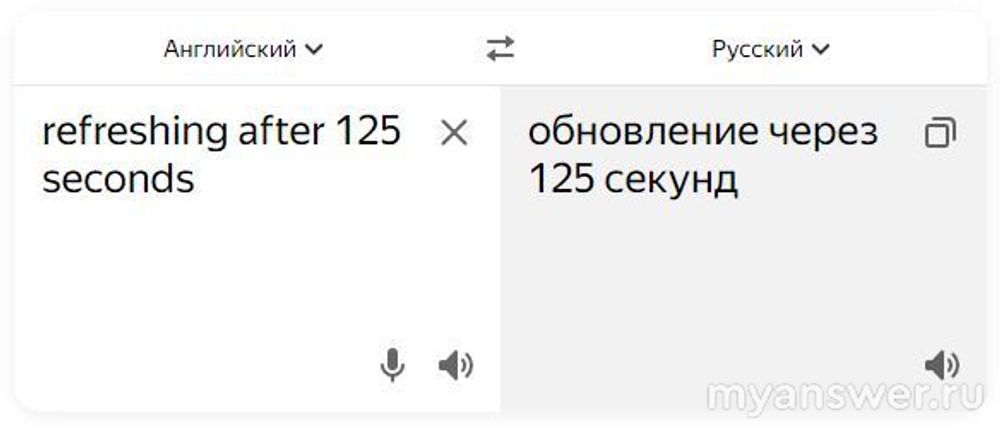Viewport: 1000px width, 428px height.
Task: Open the Английский source language dropdown
Action: (243, 49)
